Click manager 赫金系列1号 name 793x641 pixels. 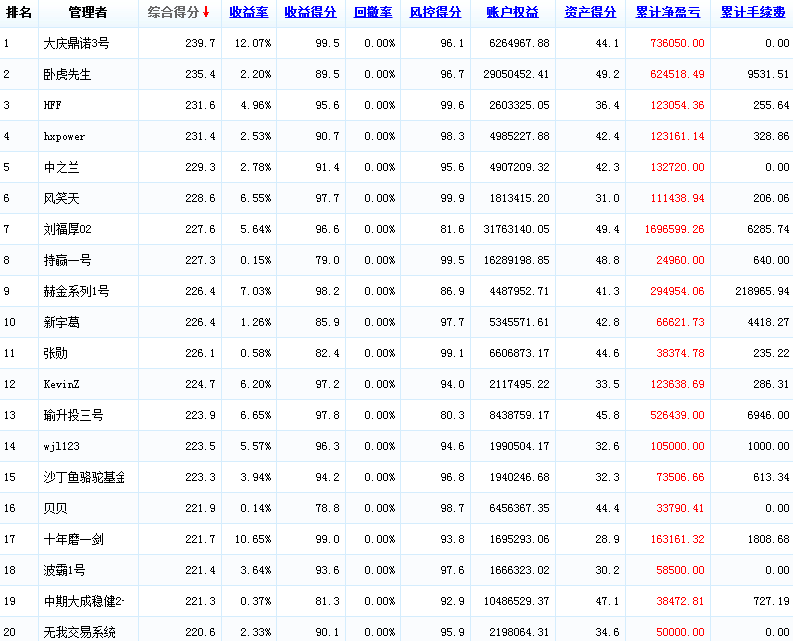(76, 292)
